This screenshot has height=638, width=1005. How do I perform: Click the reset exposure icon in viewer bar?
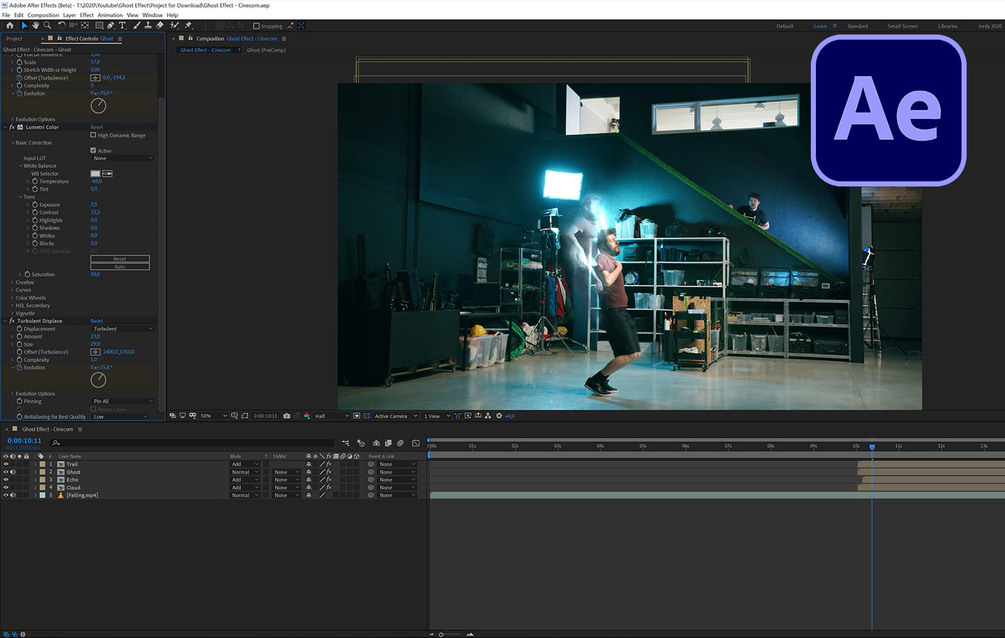(x=499, y=416)
